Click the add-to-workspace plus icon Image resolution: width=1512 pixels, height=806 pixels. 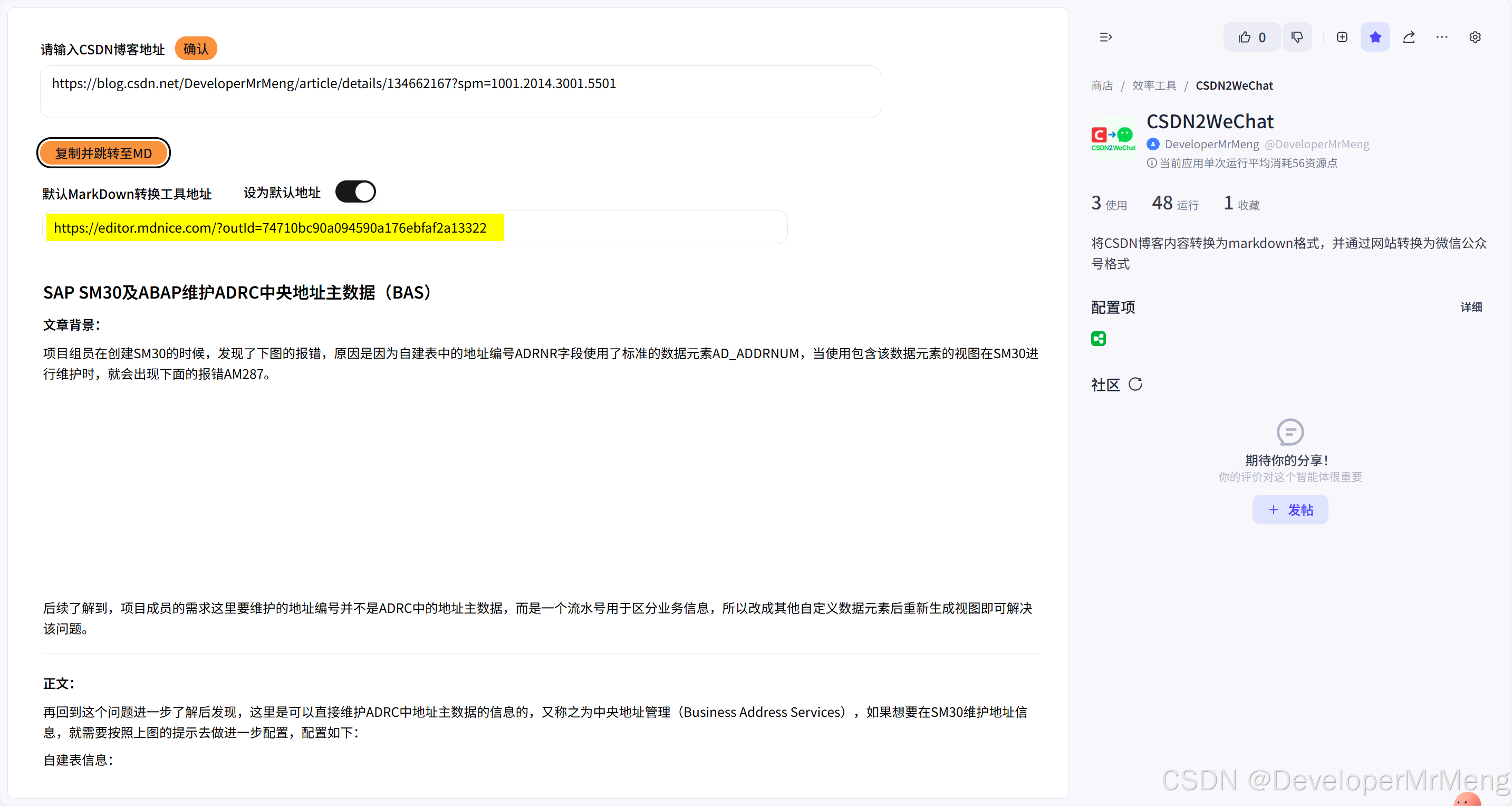tap(1342, 37)
